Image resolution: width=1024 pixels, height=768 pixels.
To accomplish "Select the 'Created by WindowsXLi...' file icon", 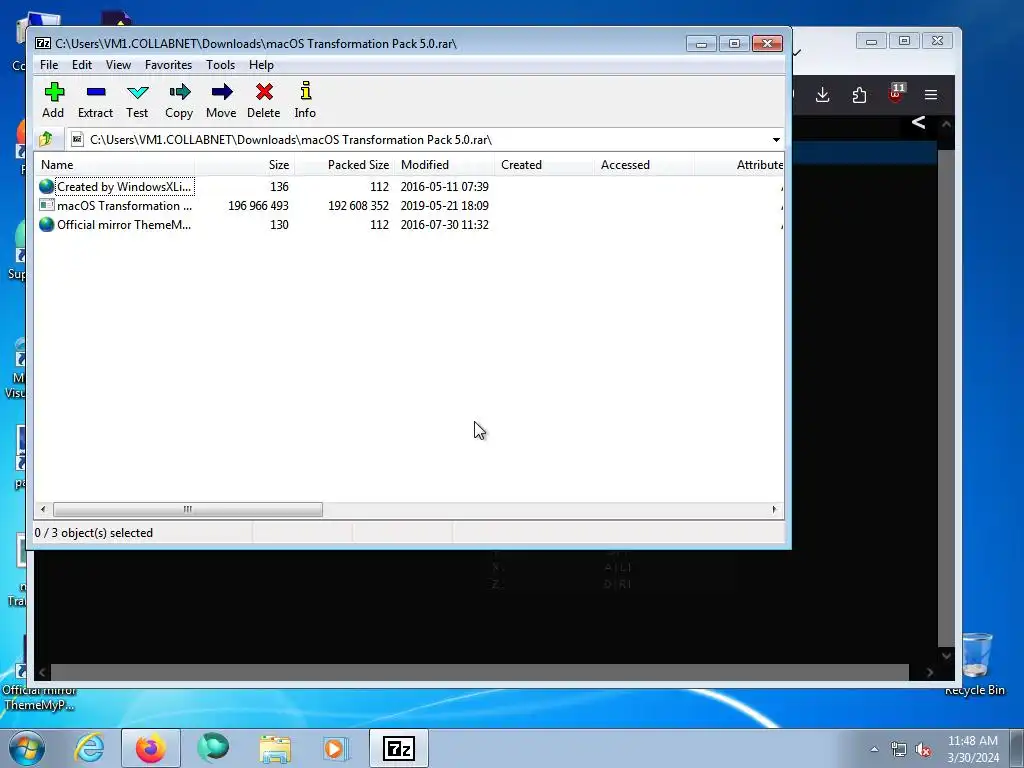I will tap(46, 187).
